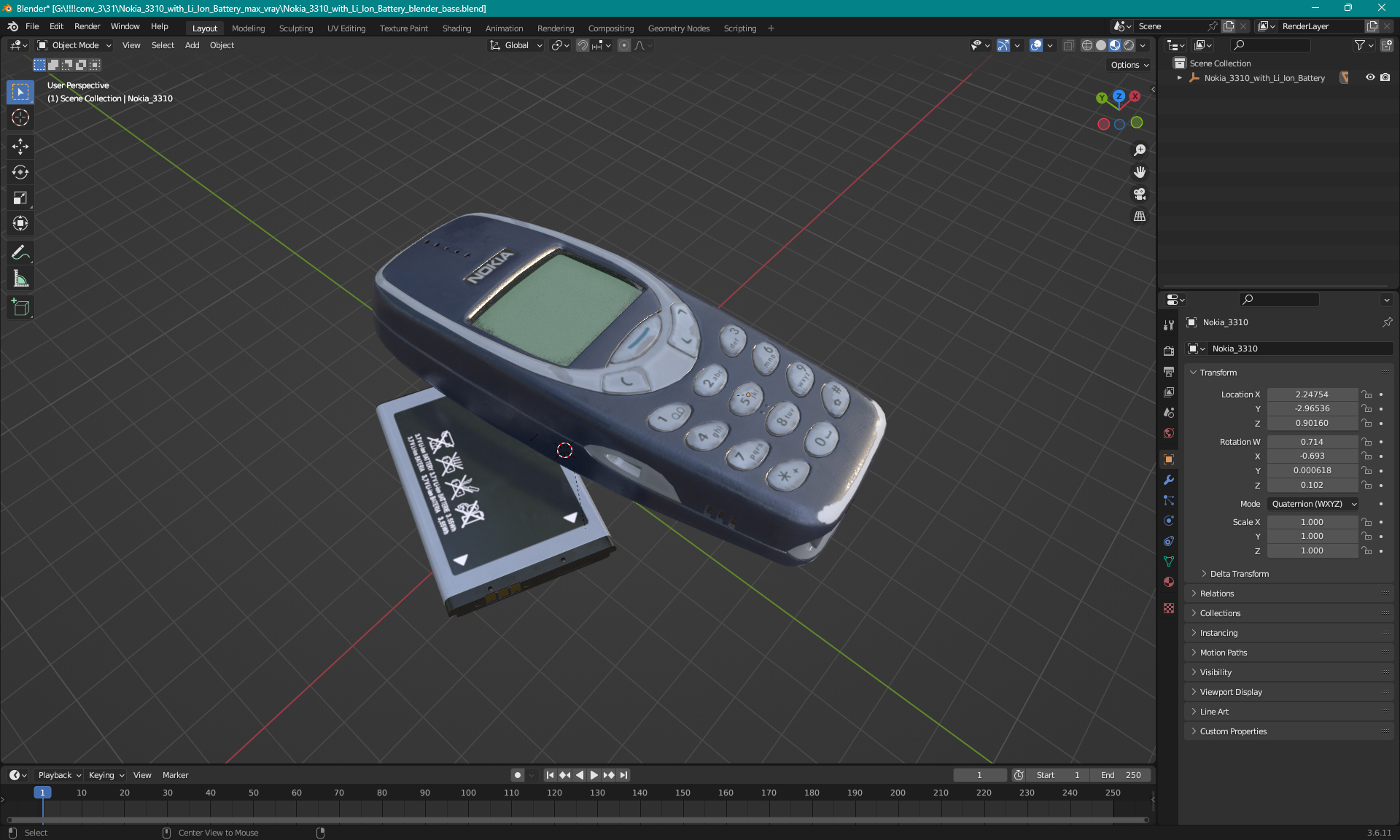Open the viewport Options dropdown
Image resolution: width=1400 pixels, height=840 pixels.
(x=1129, y=65)
